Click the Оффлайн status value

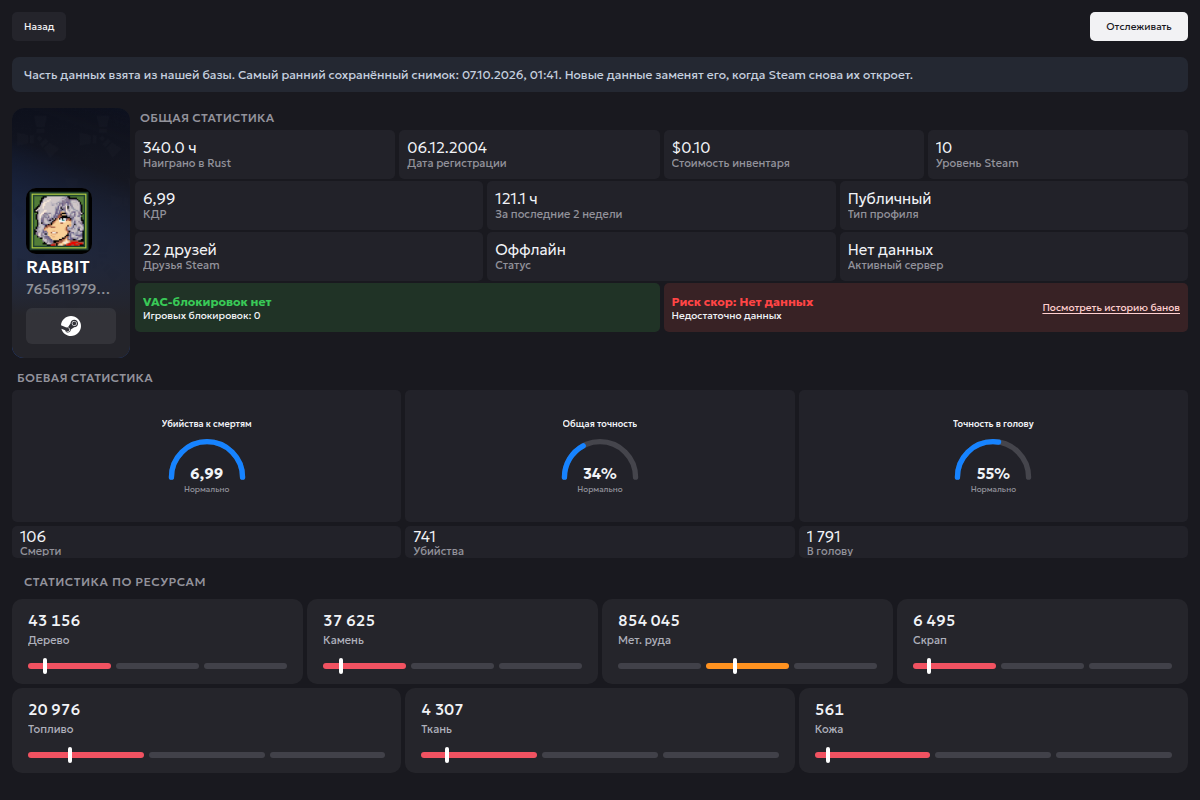click(x=531, y=250)
